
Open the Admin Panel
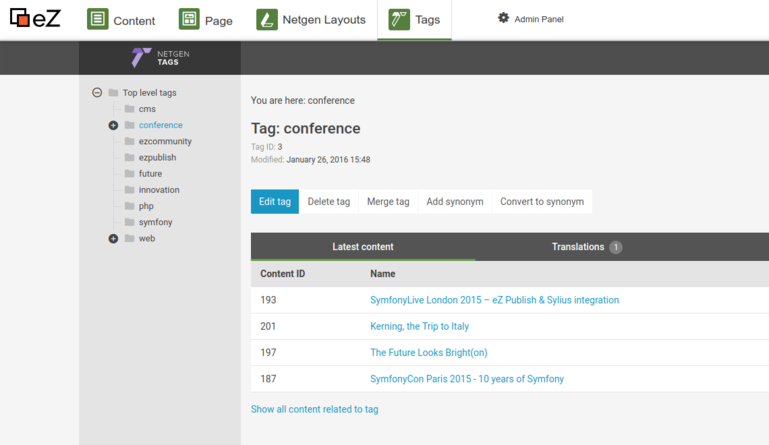[x=531, y=19]
